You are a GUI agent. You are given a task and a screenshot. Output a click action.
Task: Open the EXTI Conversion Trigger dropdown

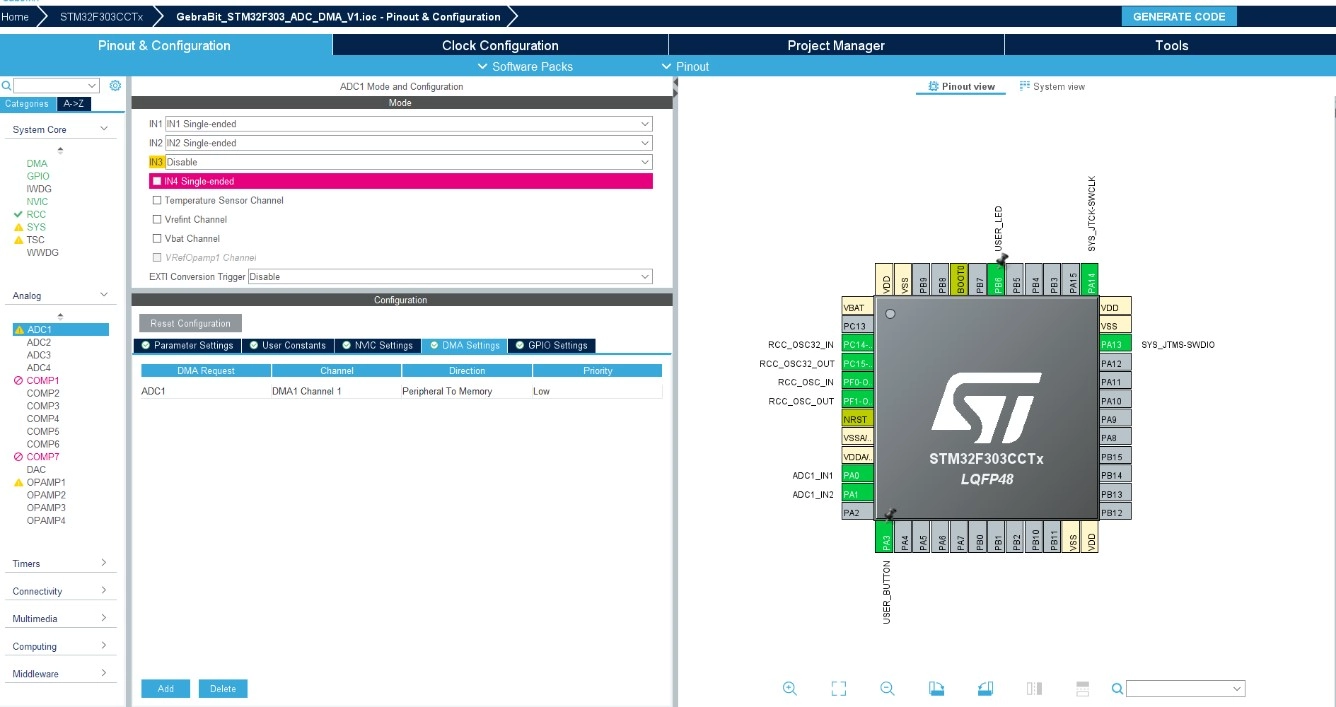(x=450, y=276)
